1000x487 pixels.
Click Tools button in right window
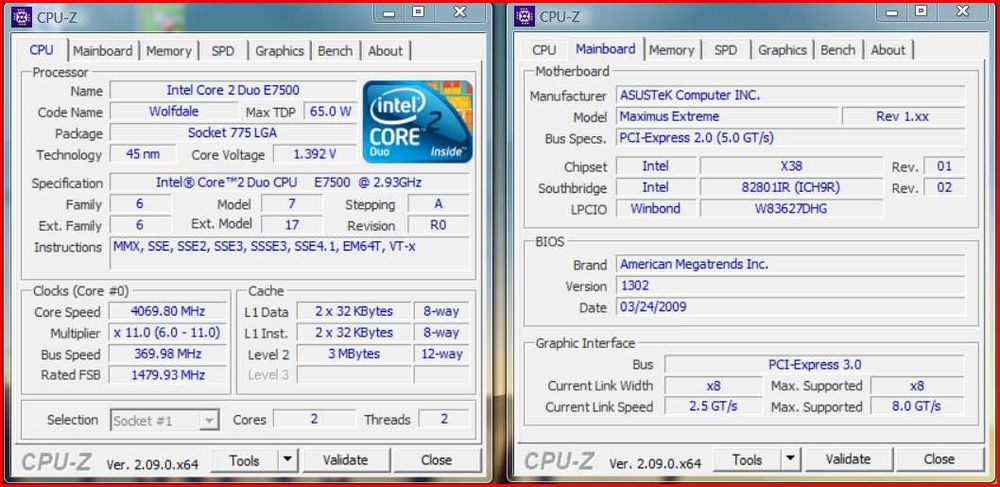(x=747, y=459)
